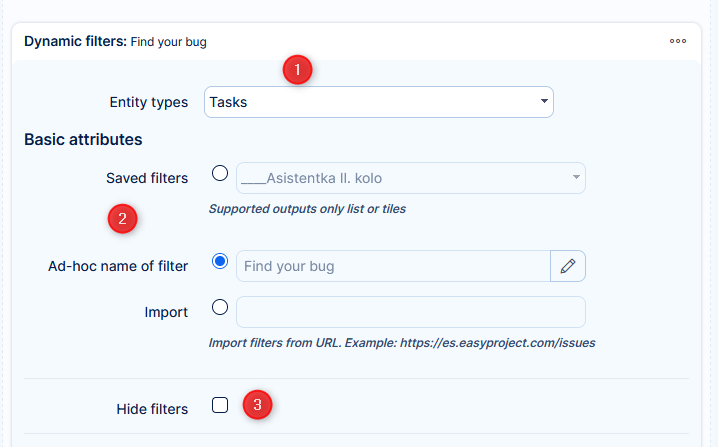Open the three-dots module options menu

click(678, 41)
